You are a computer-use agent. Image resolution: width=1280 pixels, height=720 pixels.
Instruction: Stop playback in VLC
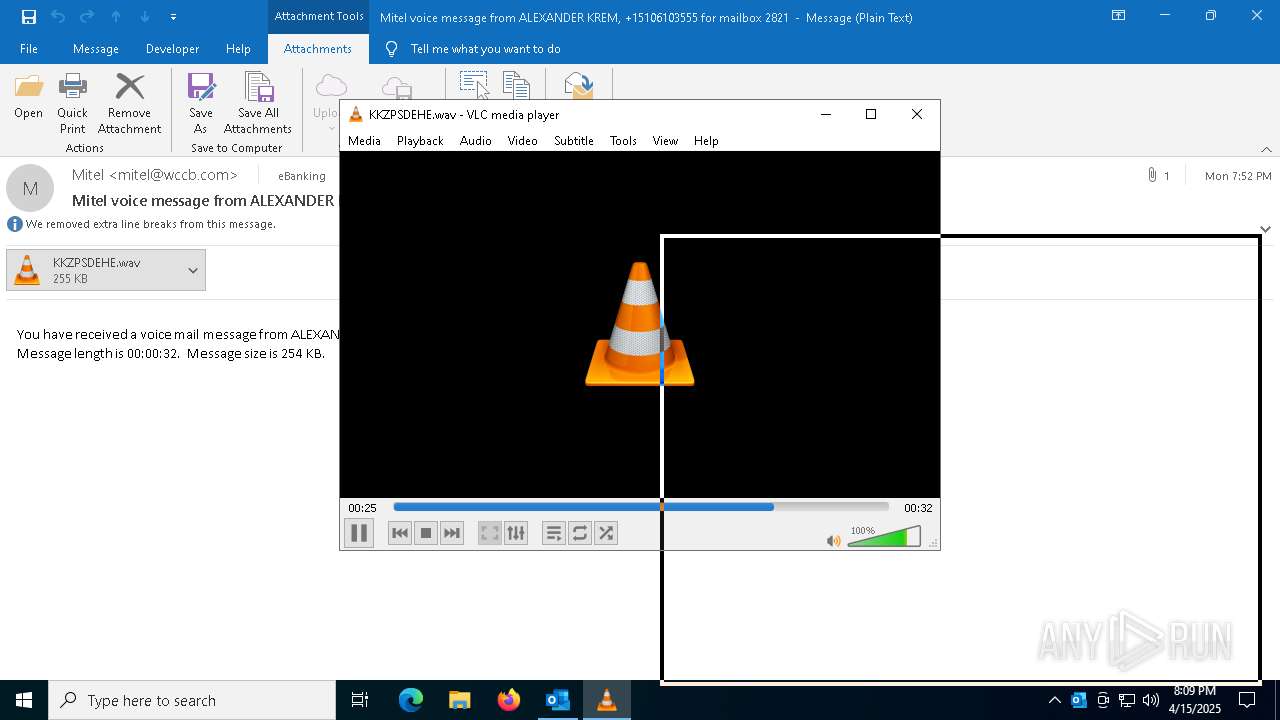tap(425, 533)
